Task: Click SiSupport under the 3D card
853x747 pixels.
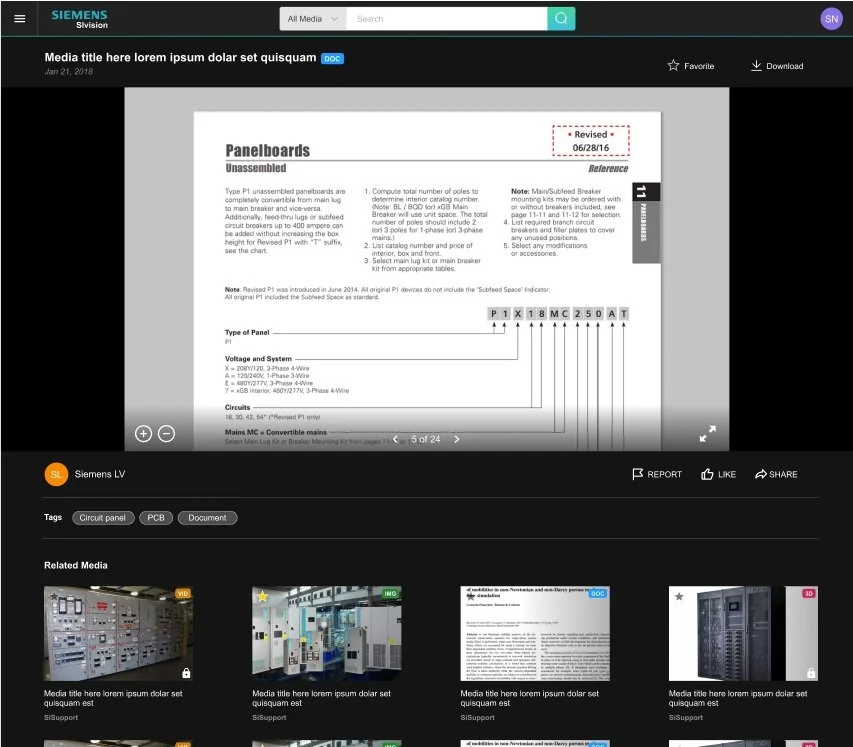Action: (686, 718)
